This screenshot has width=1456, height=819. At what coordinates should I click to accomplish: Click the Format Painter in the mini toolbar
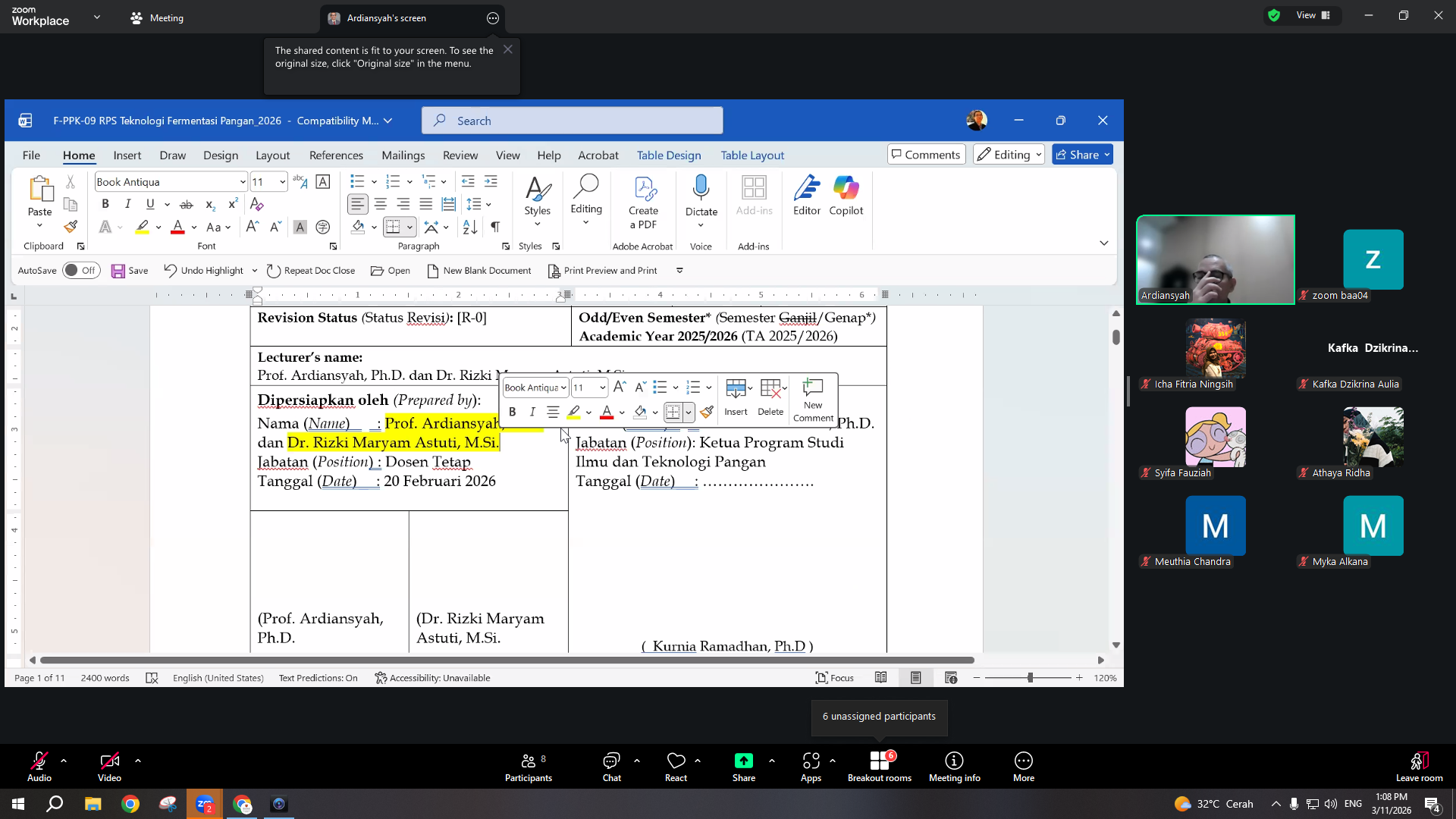tap(707, 412)
